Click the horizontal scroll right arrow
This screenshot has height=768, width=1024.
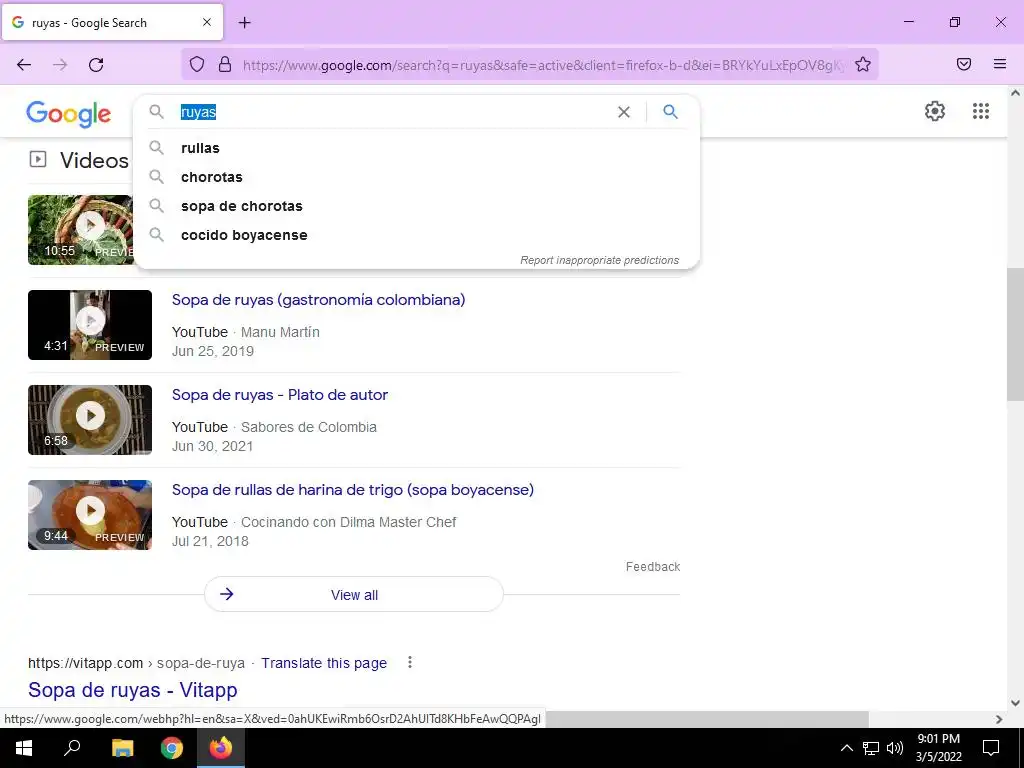(x=999, y=719)
